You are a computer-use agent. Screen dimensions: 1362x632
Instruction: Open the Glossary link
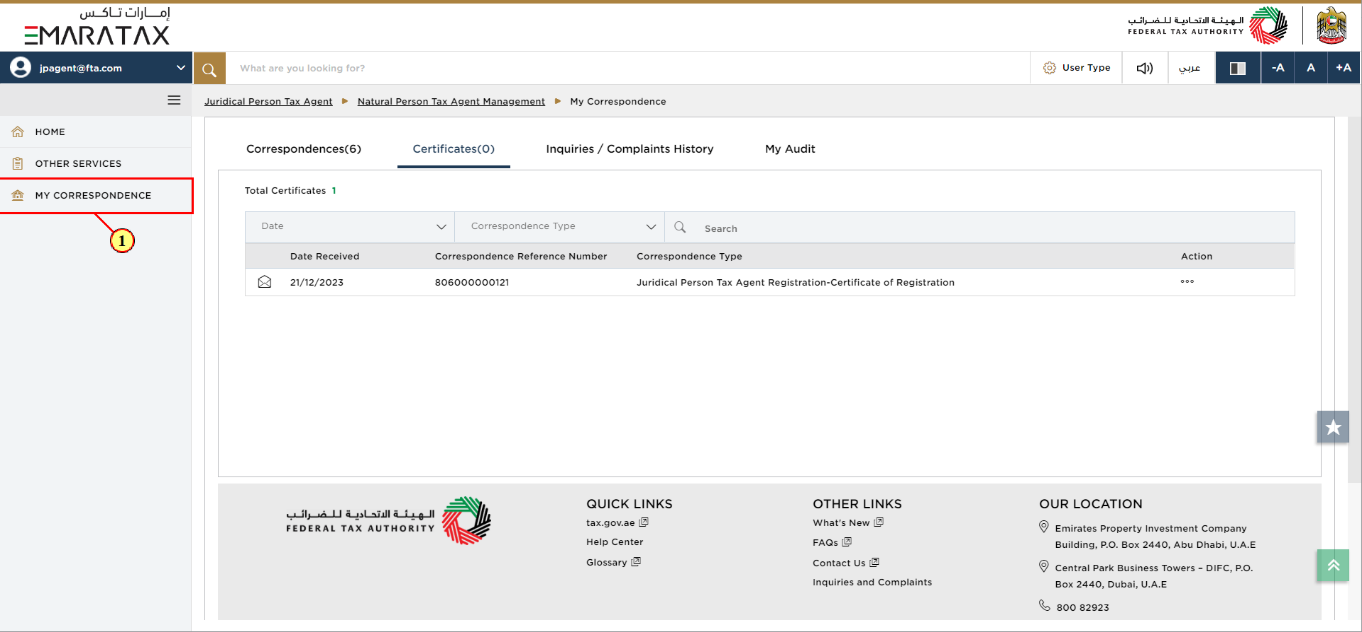coord(607,562)
